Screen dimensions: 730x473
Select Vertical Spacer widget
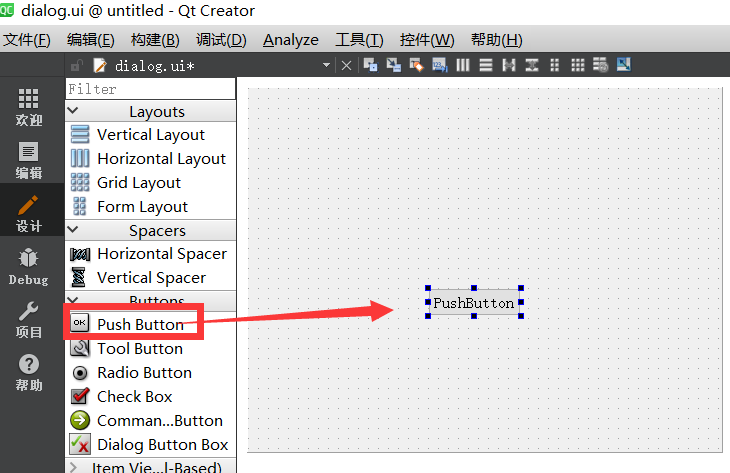(x=151, y=278)
